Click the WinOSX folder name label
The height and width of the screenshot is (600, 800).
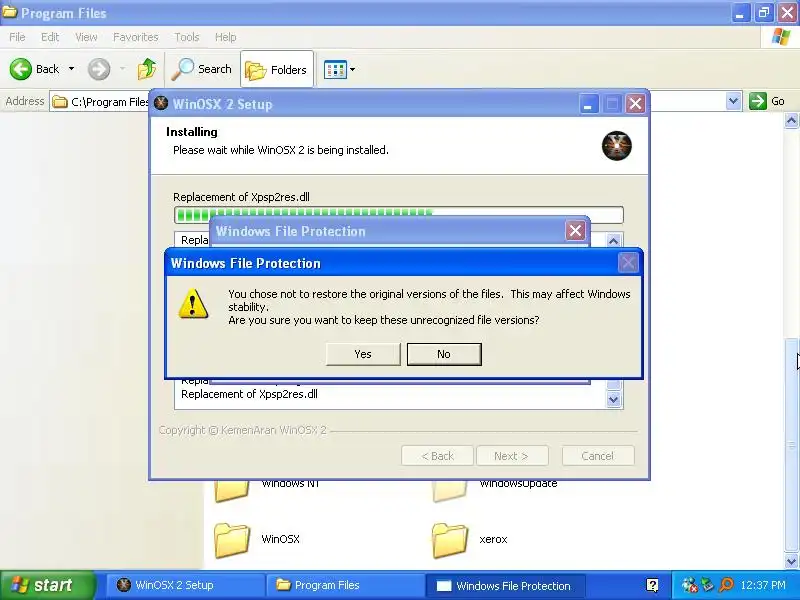[280, 539]
